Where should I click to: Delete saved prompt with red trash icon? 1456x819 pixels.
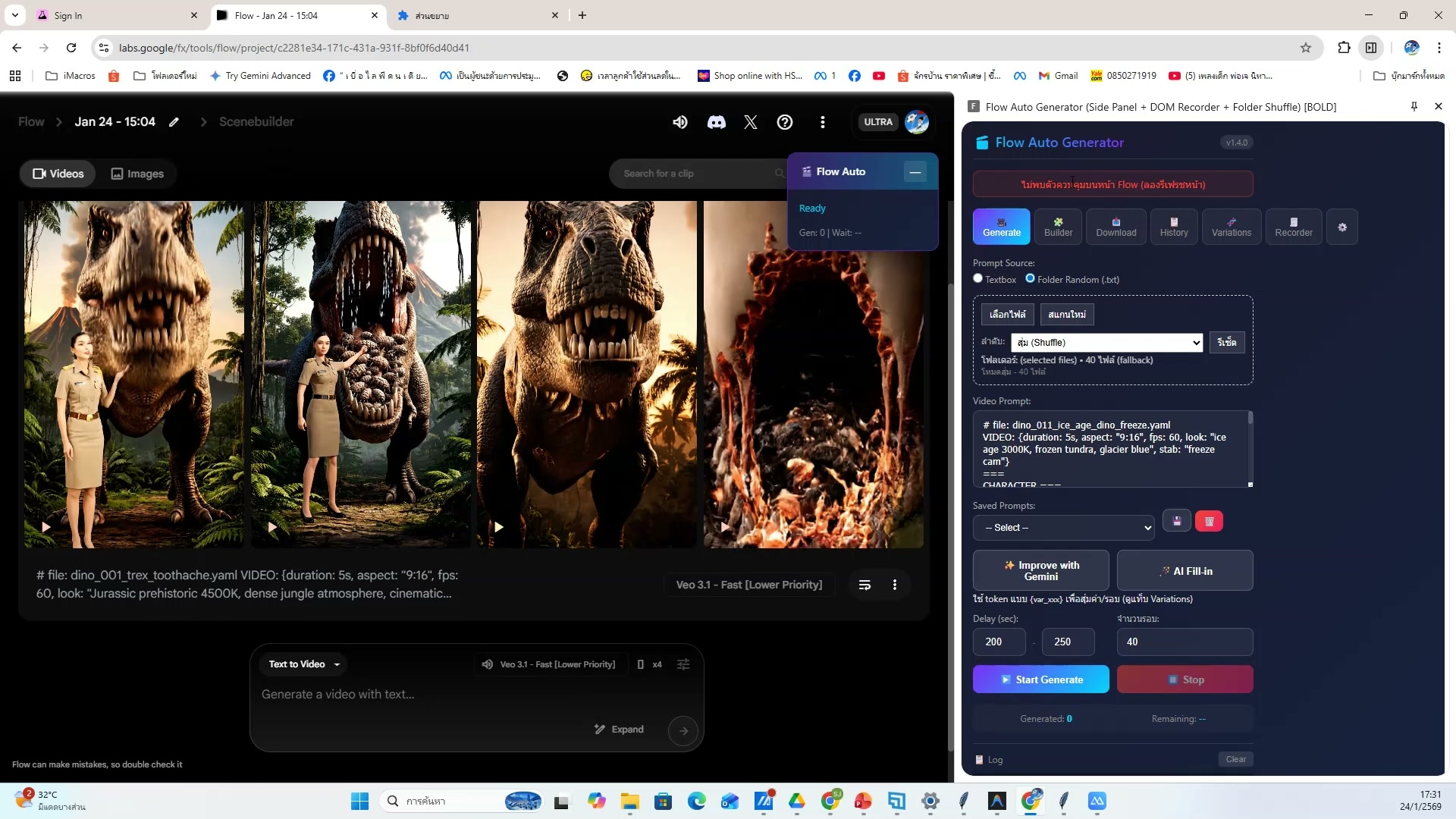coord(1209,521)
